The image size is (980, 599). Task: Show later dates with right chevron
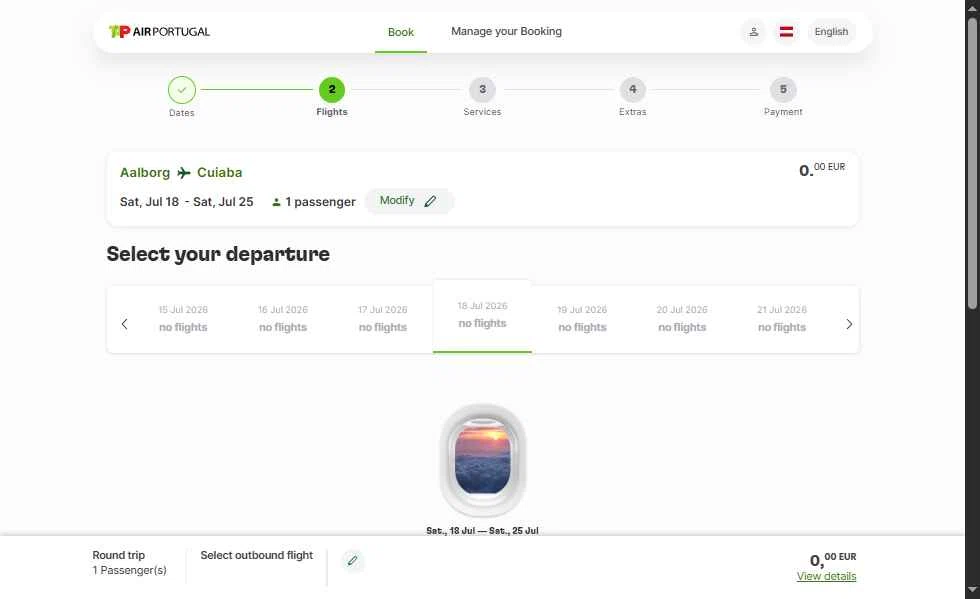pos(849,324)
